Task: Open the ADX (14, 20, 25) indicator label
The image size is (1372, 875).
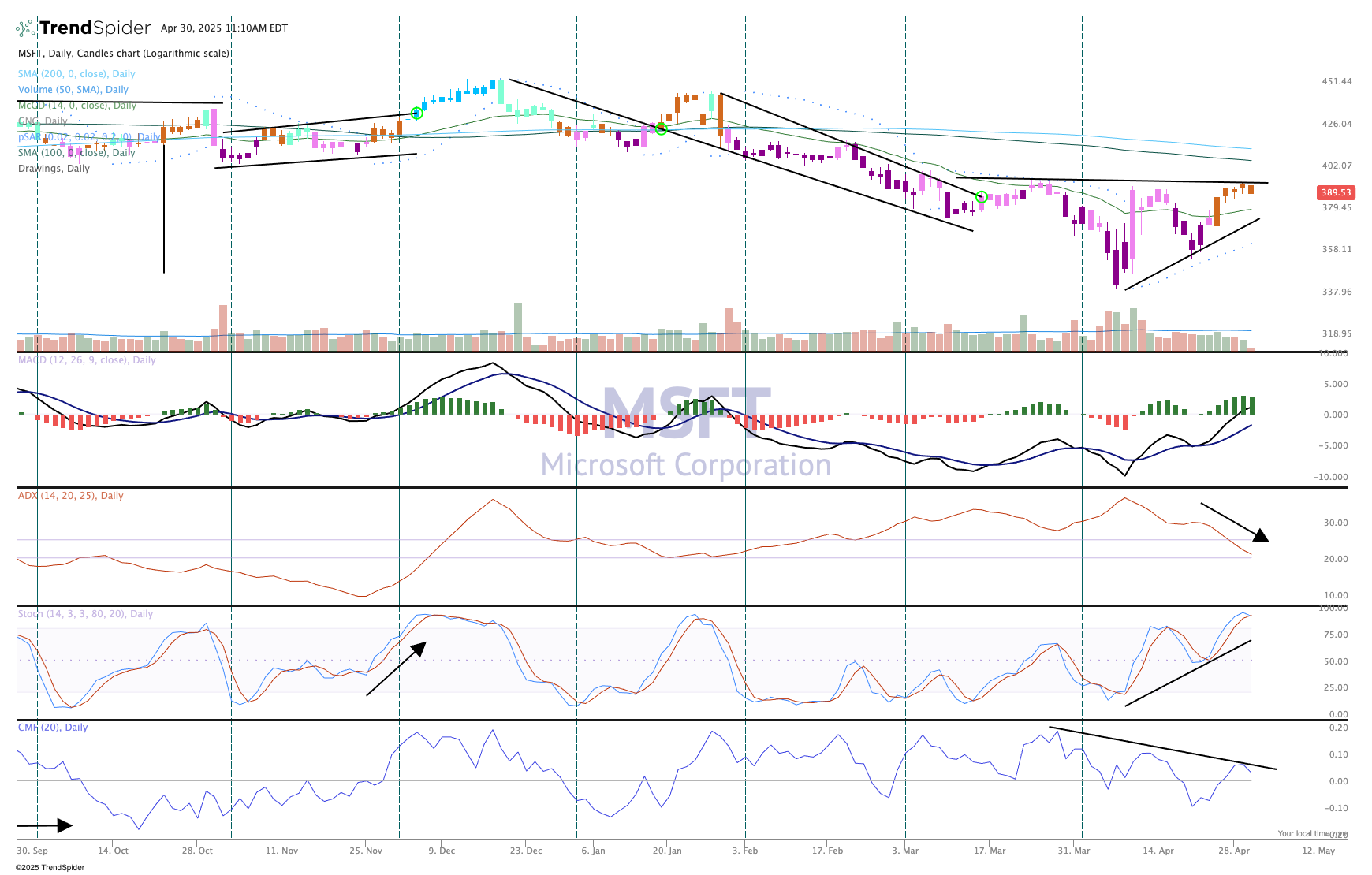Action: pos(71,496)
